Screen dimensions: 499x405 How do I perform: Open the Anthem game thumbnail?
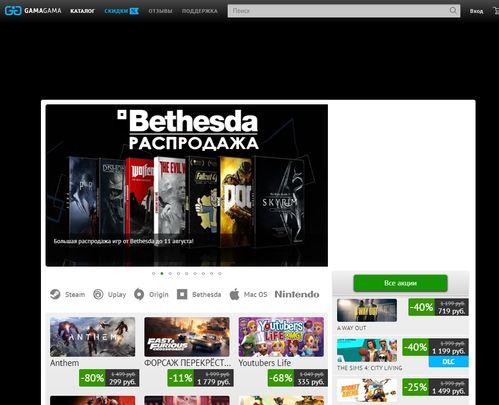coord(93,337)
